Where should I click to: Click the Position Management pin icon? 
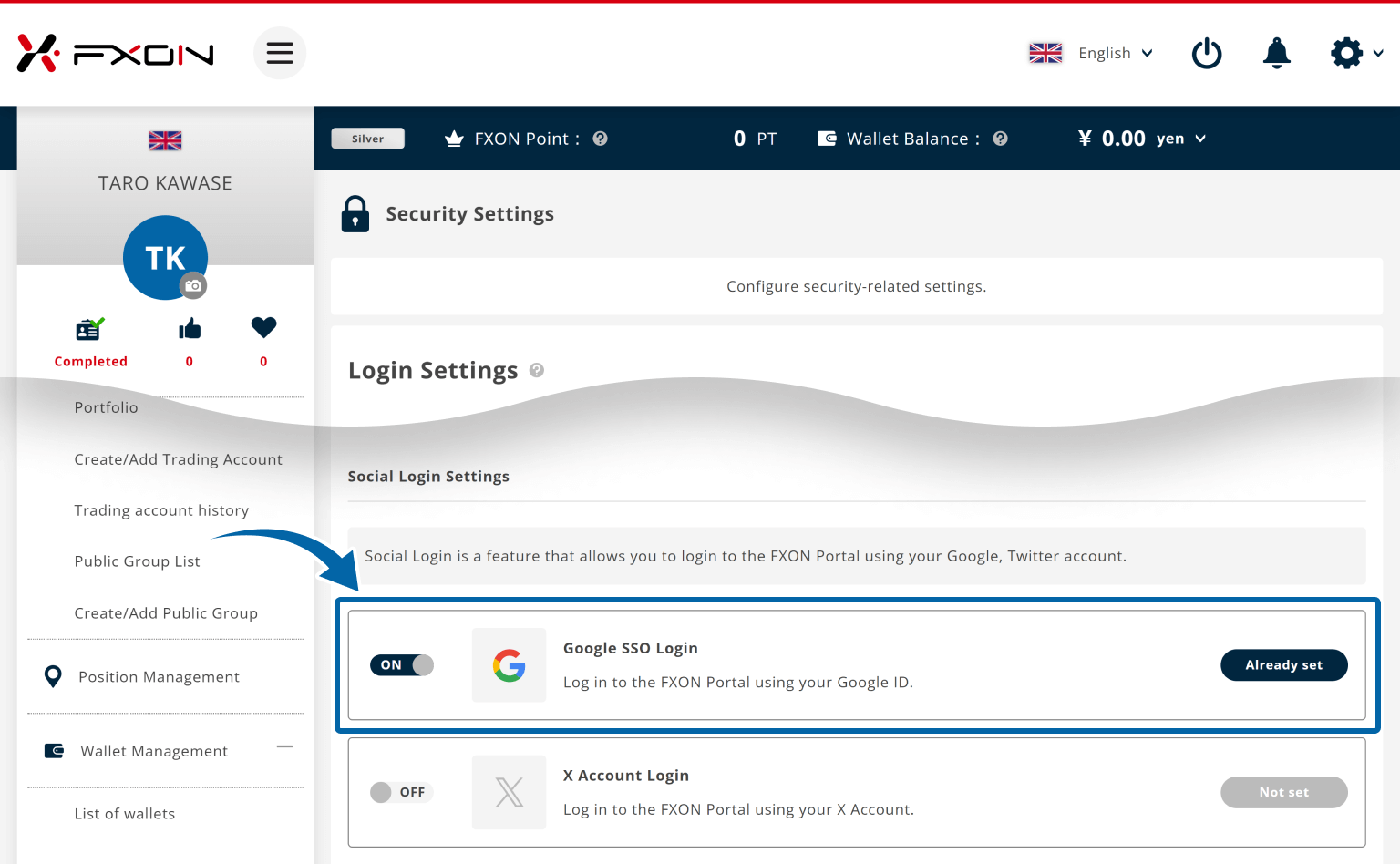coord(53,676)
